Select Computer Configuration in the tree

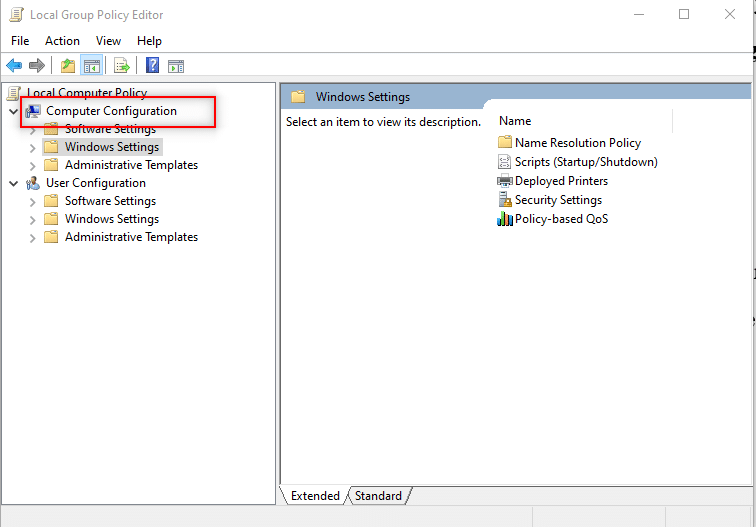[x=111, y=111]
